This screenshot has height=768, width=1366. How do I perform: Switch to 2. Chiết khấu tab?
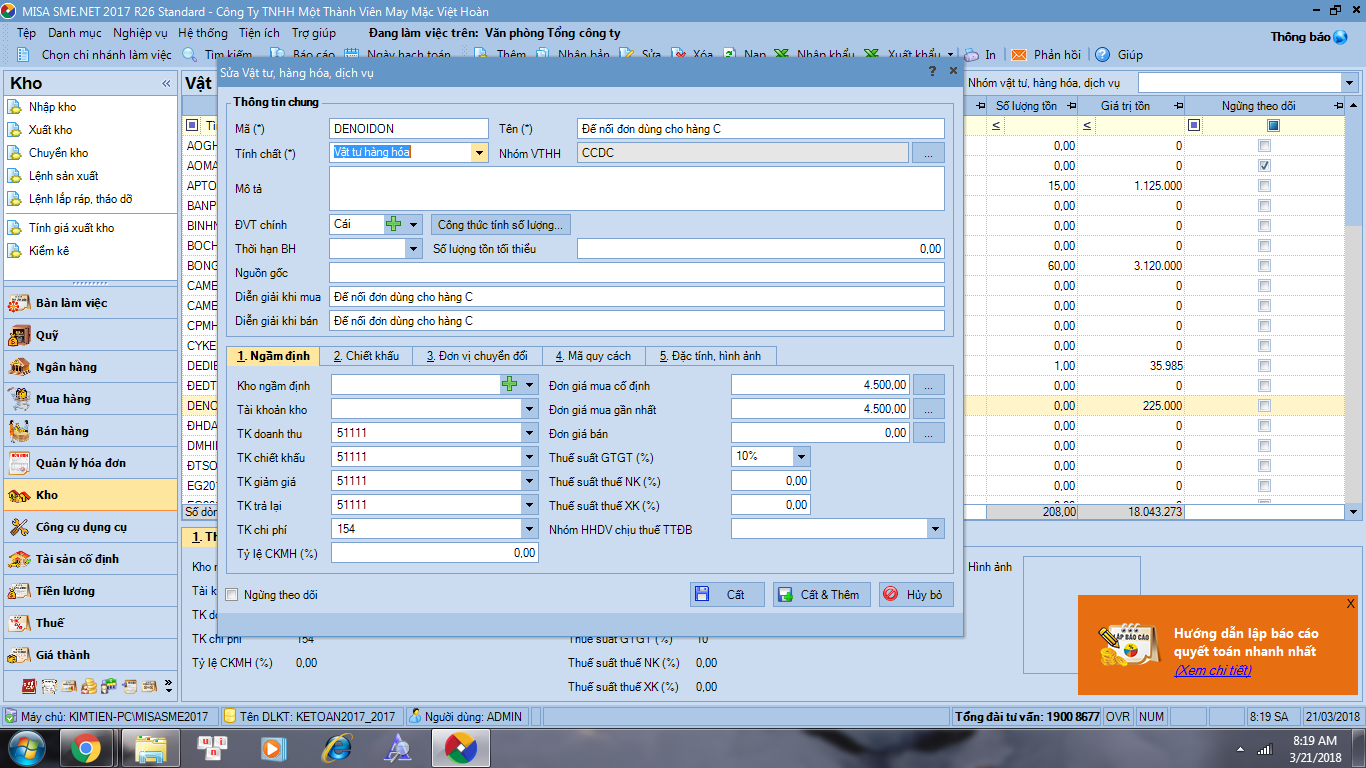click(x=366, y=356)
